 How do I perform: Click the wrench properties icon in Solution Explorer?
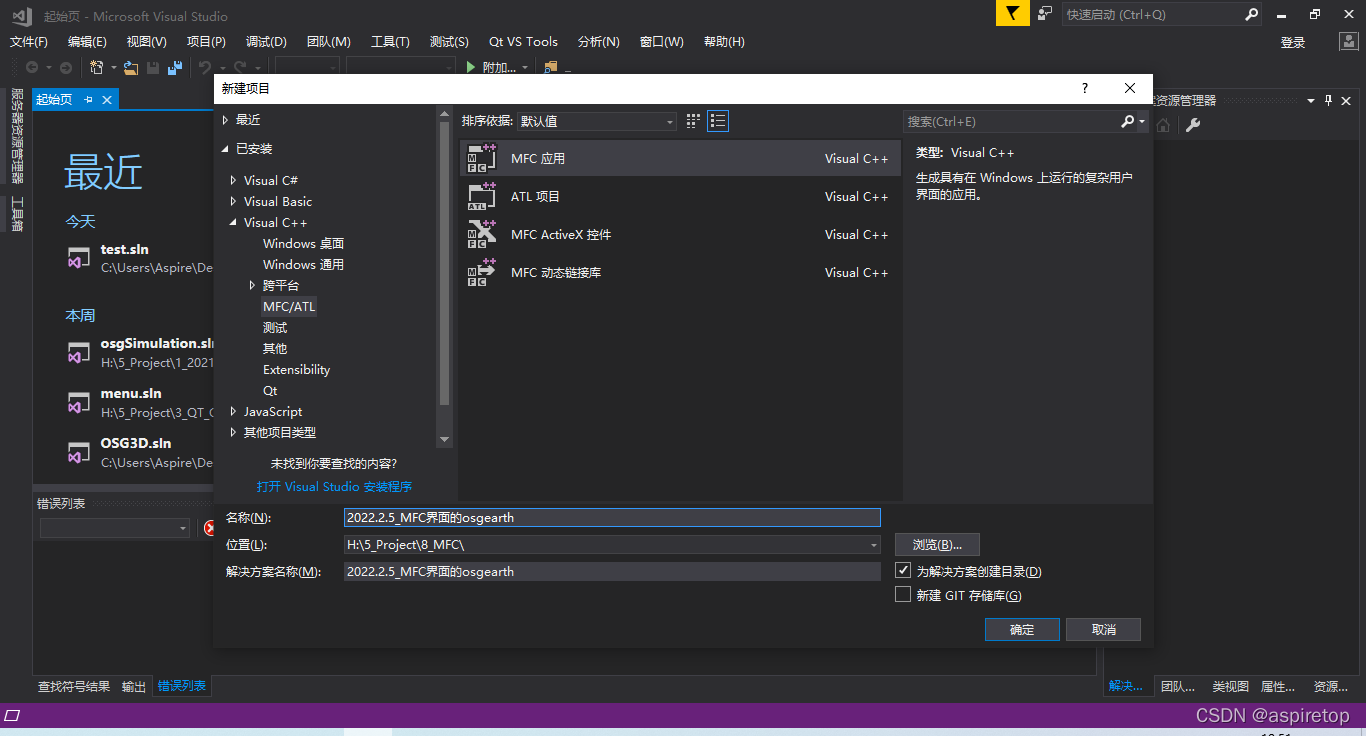tap(1192, 125)
